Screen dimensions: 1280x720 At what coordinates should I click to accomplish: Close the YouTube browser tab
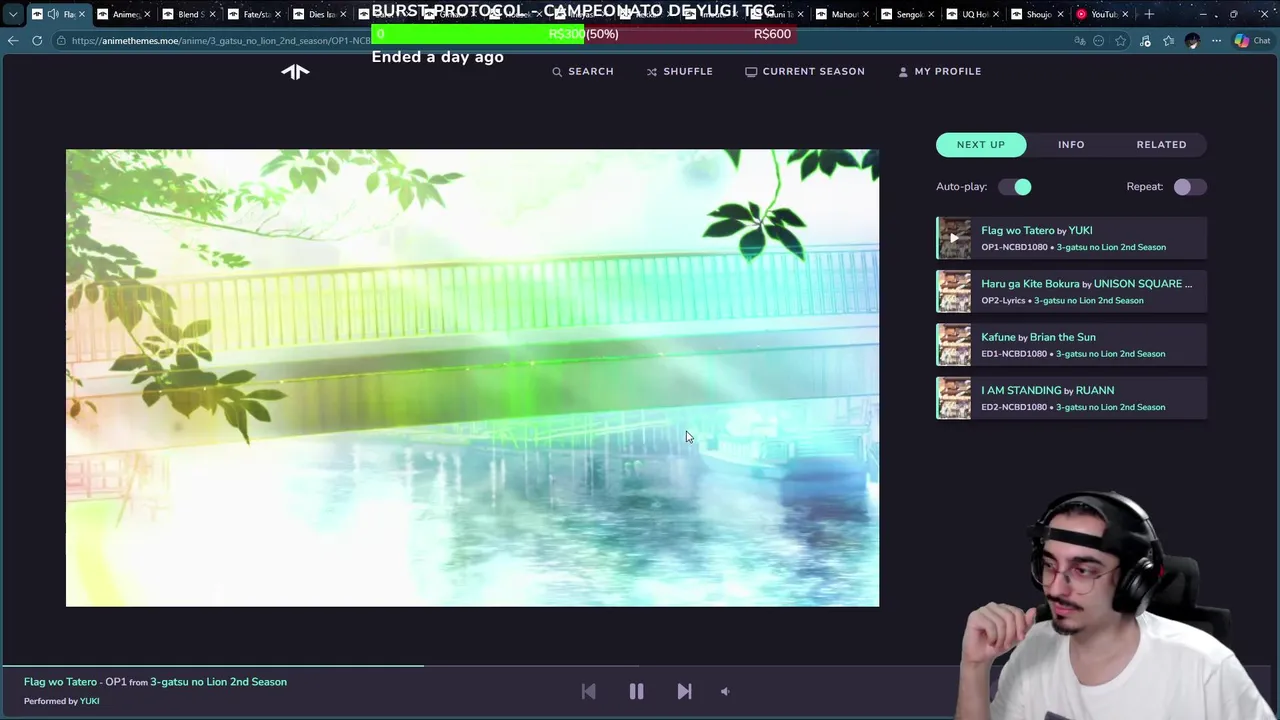point(1126,14)
